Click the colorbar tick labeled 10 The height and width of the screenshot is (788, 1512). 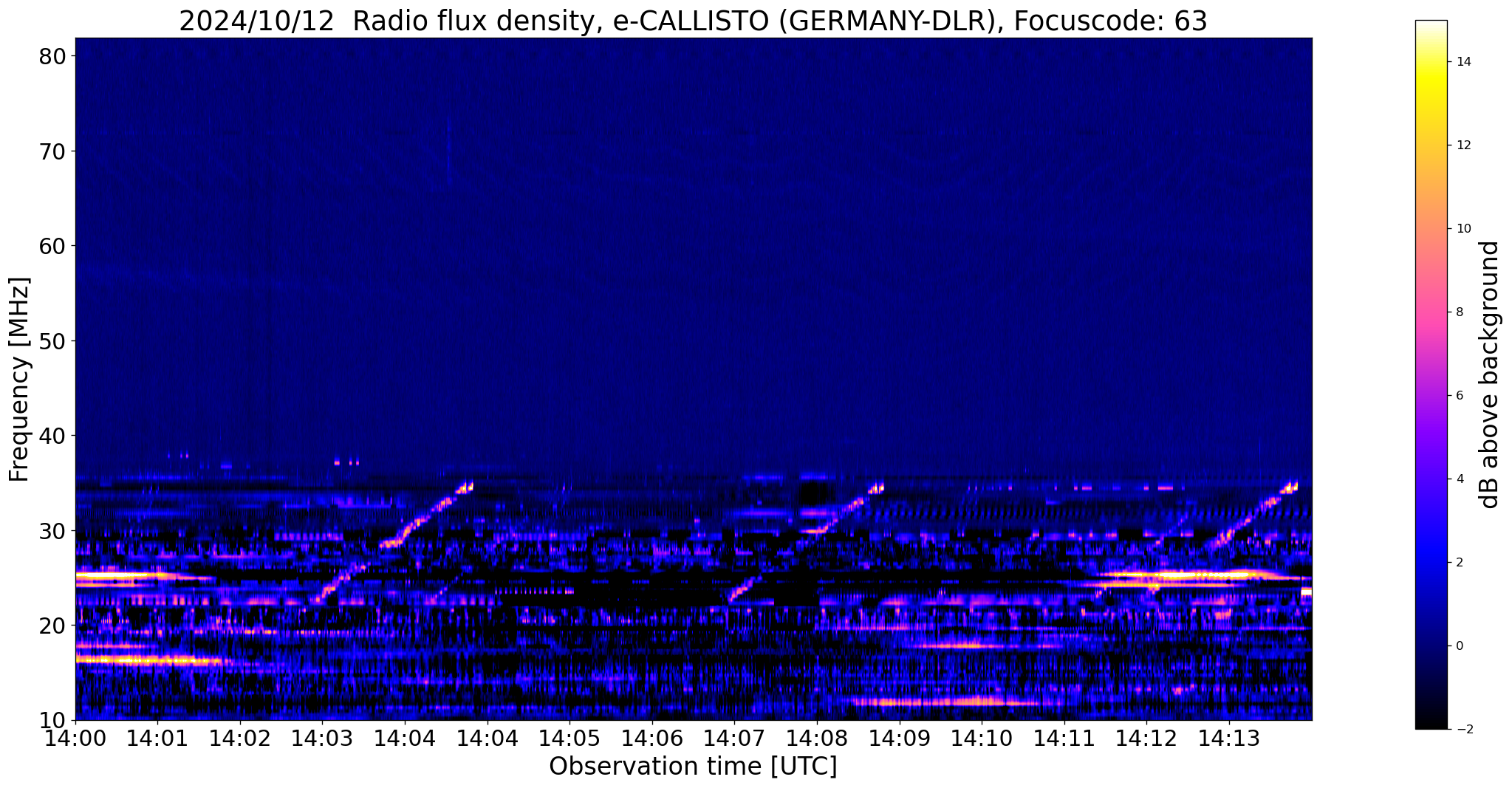[x=1463, y=229]
